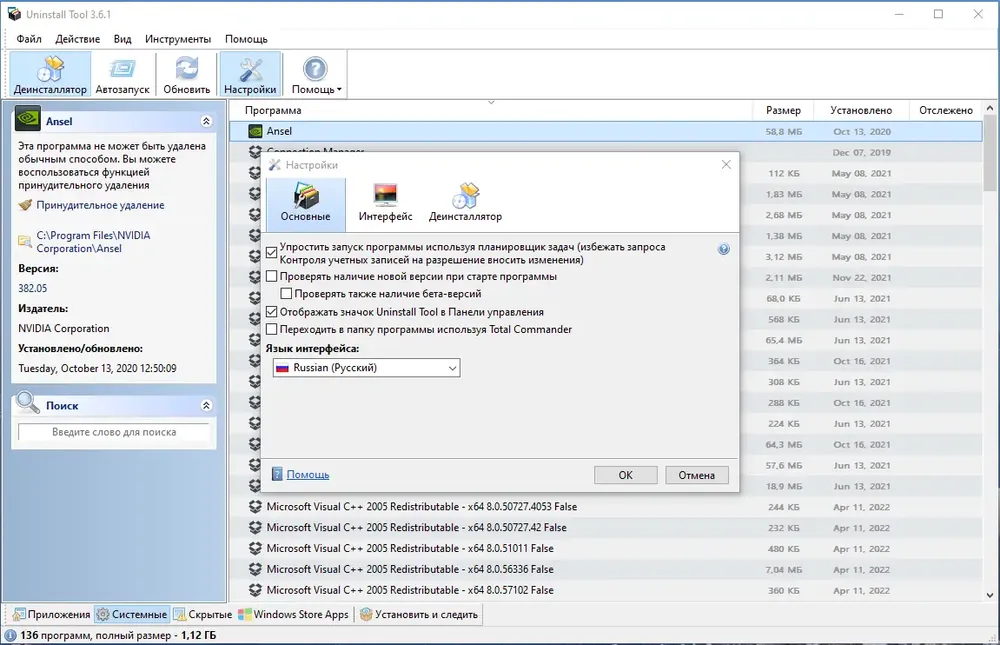Select the Visual C++ 2005 x64 8.0.57102 row
Viewport: 1000px width, 645px height.
click(x=605, y=590)
